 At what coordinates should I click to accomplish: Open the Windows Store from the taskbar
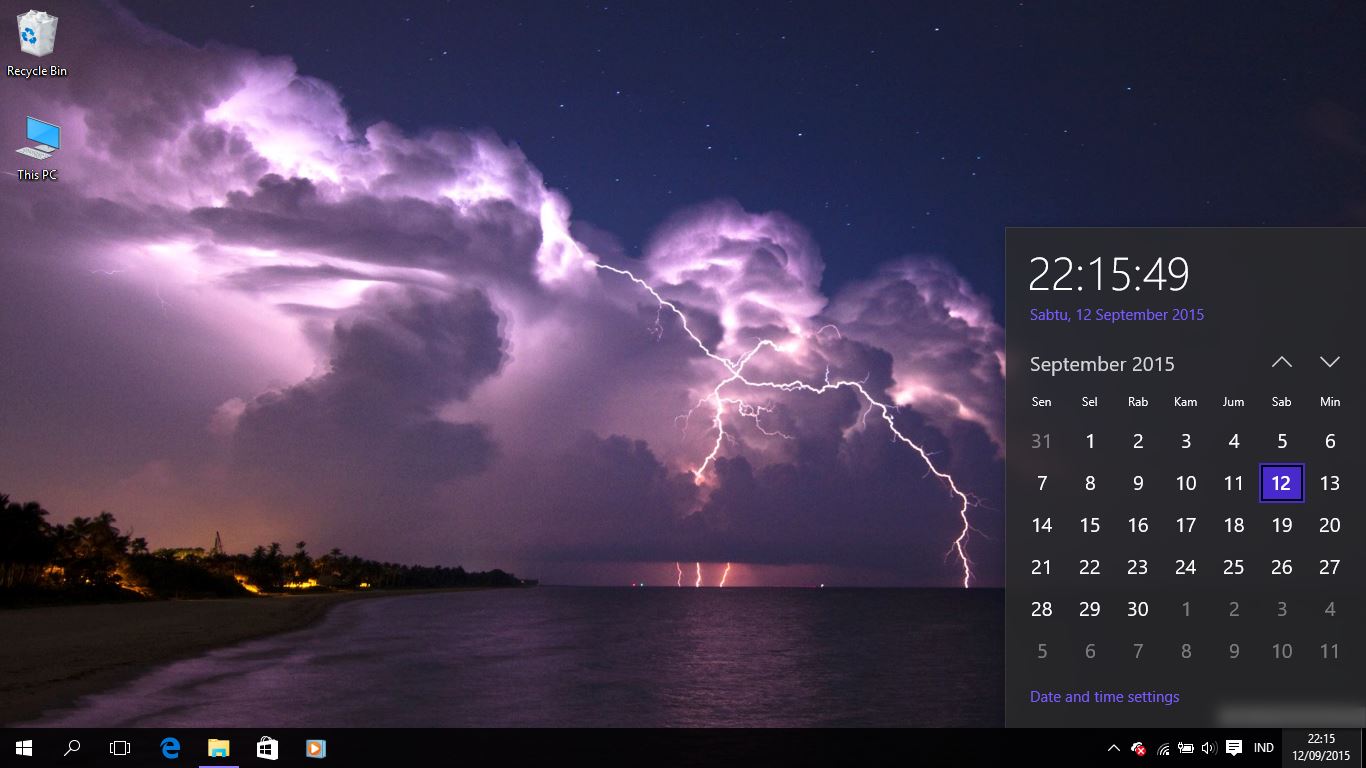pos(266,747)
